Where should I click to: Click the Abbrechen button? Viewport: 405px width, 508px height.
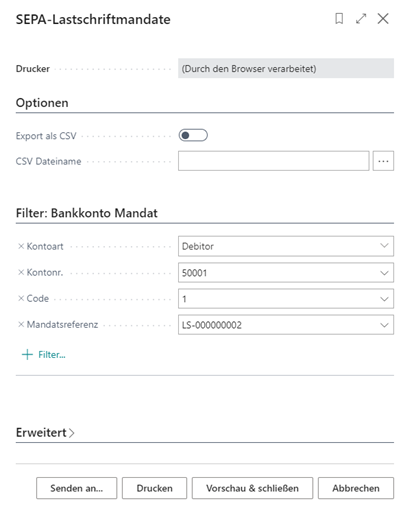point(356,488)
